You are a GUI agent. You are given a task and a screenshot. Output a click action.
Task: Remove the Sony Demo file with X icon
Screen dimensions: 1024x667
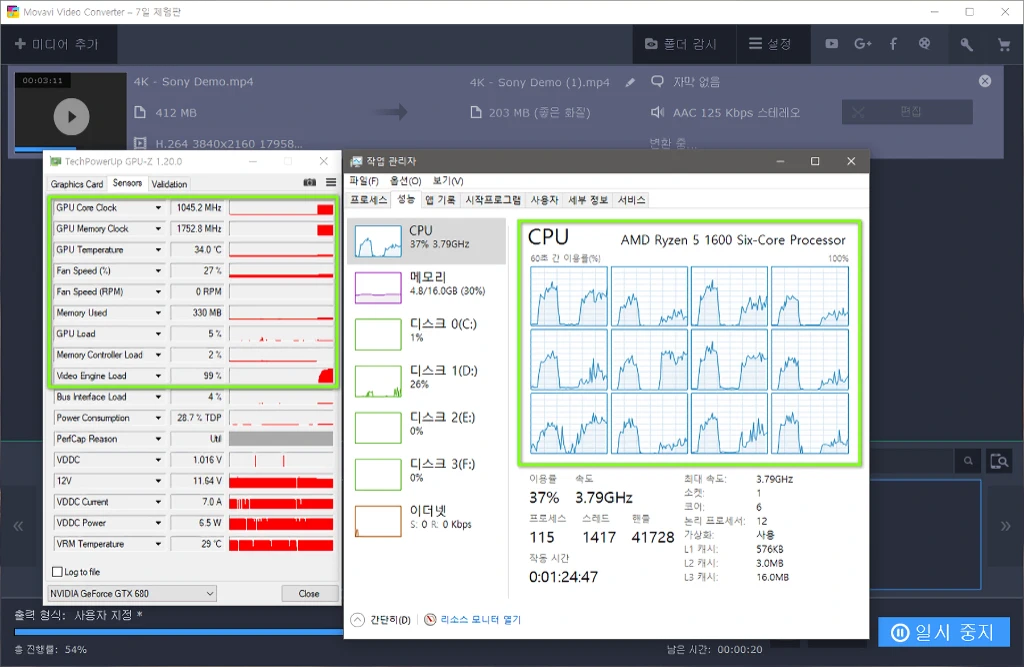(985, 81)
